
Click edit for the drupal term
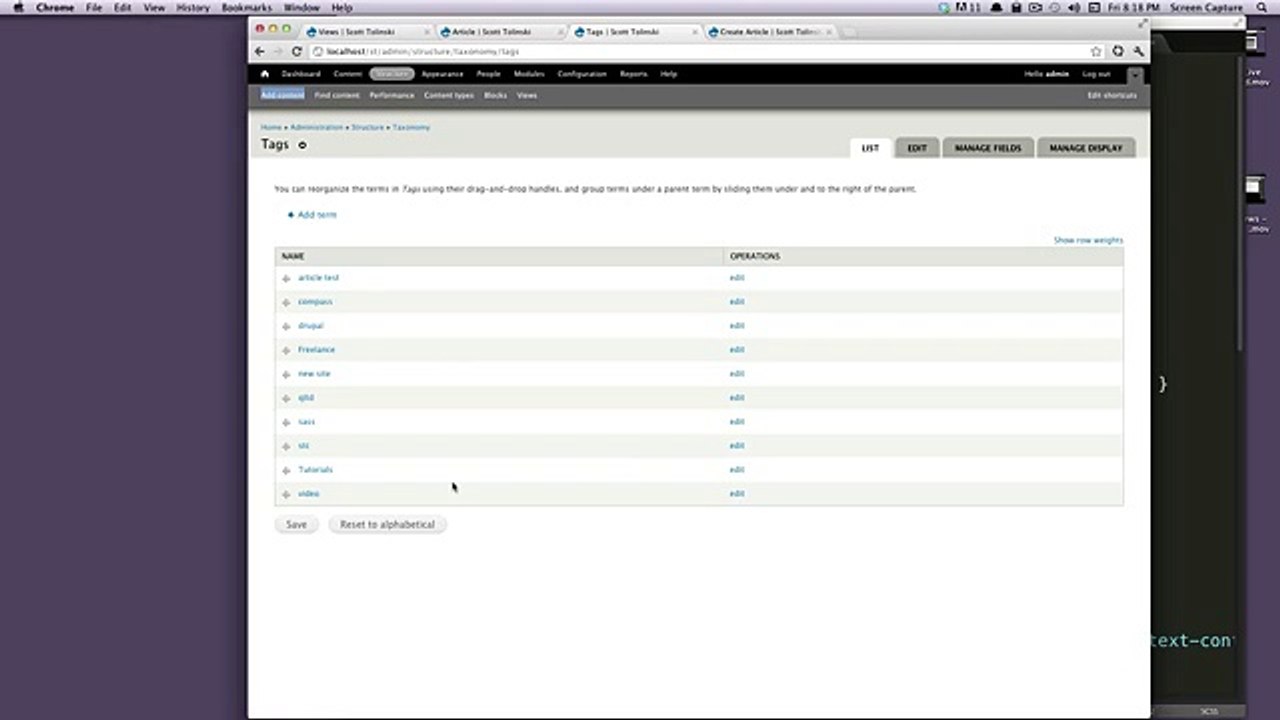coord(737,326)
